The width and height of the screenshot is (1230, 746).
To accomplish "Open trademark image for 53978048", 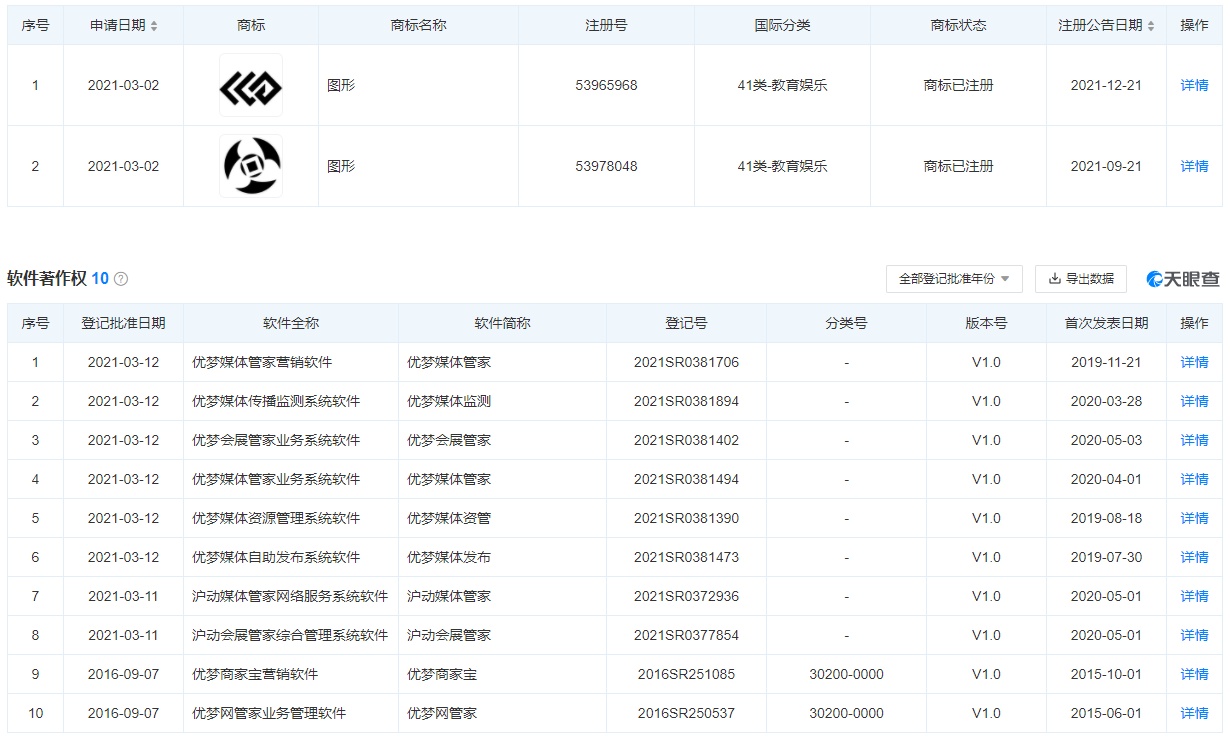I will click(x=251, y=166).
